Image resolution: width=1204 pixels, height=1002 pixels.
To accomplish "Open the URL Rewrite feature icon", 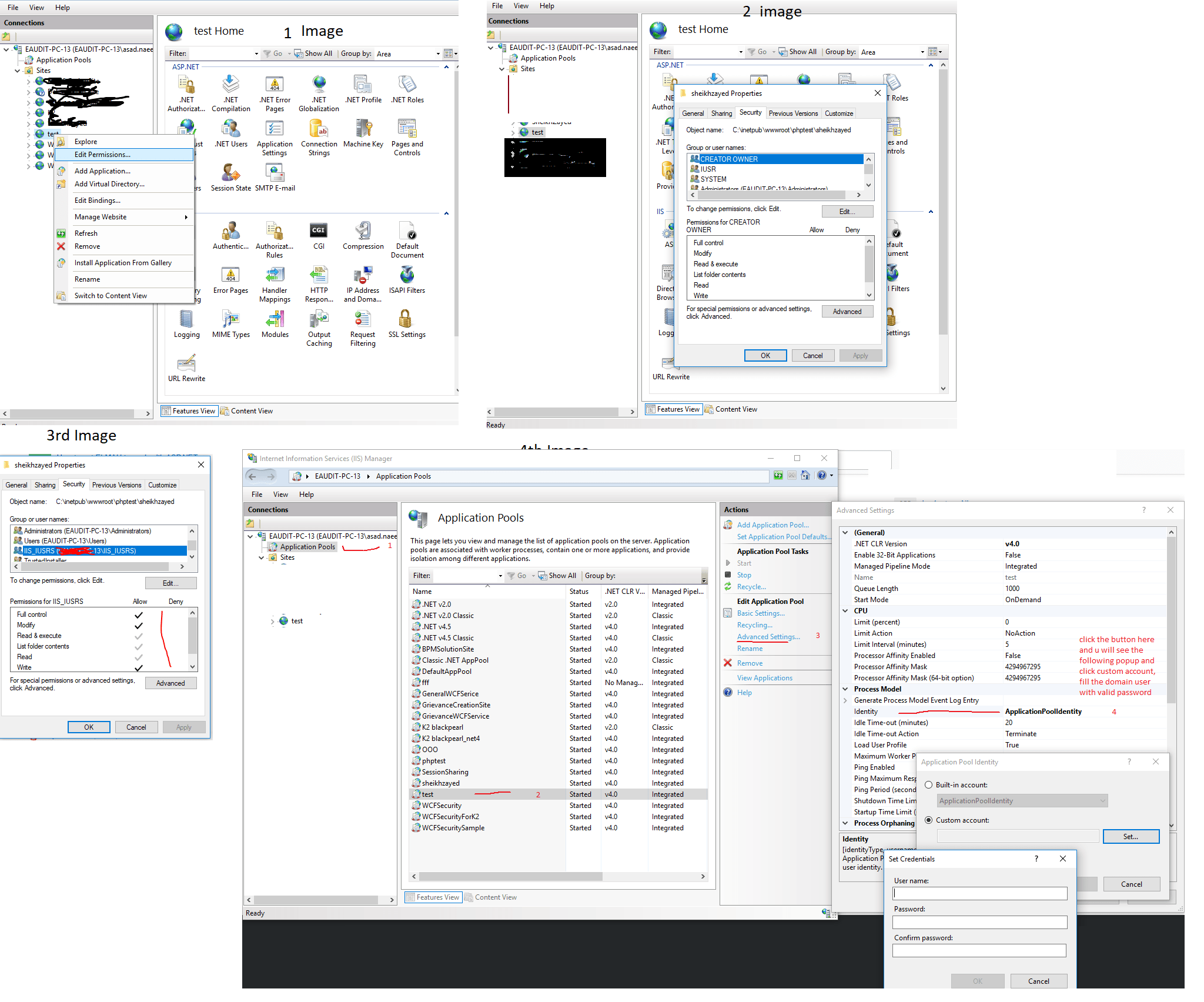I will [186, 364].
